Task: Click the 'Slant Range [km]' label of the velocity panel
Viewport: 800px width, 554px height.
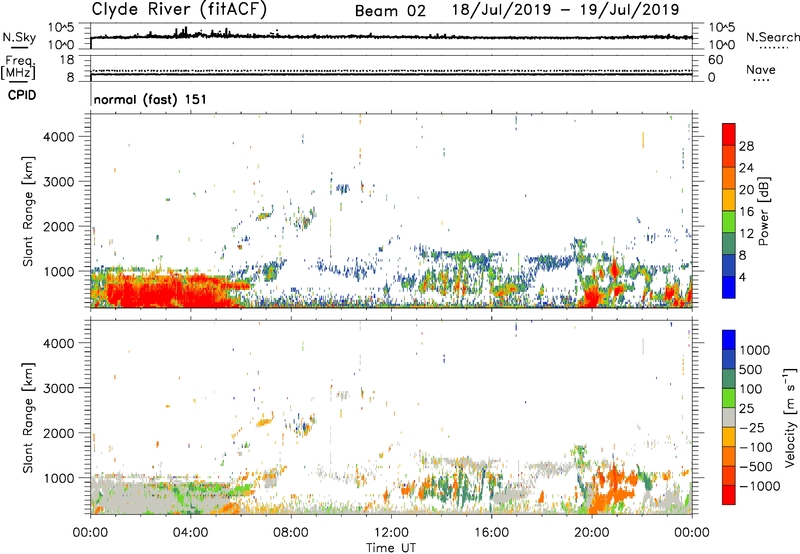Action: [28, 417]
